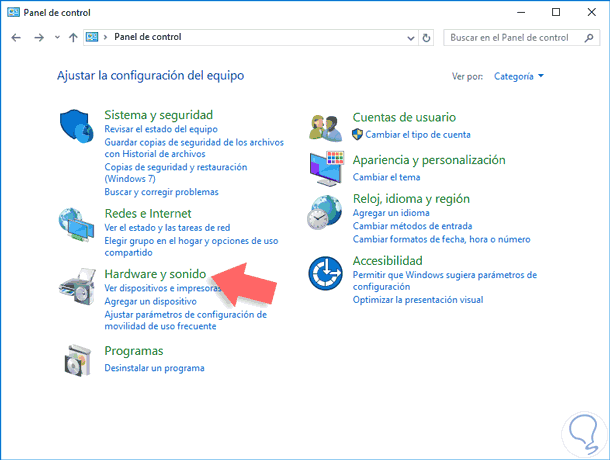Click the shield icon beside Cambiar el tipo de cuenta
Image resolution: width=610 pixels, height=460 pixels.
(x=357, y=135)
